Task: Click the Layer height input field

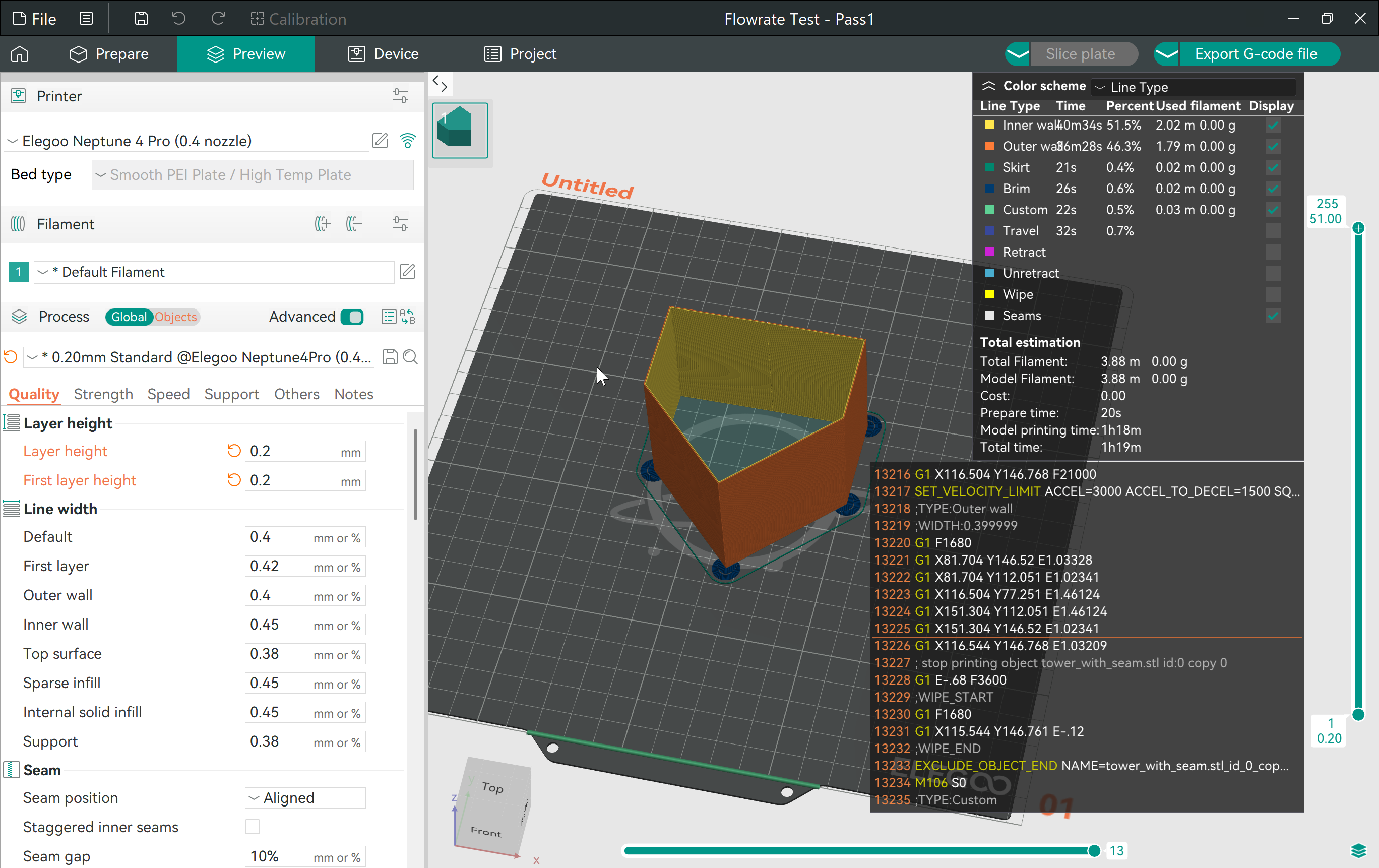Action: pos(305,451)
